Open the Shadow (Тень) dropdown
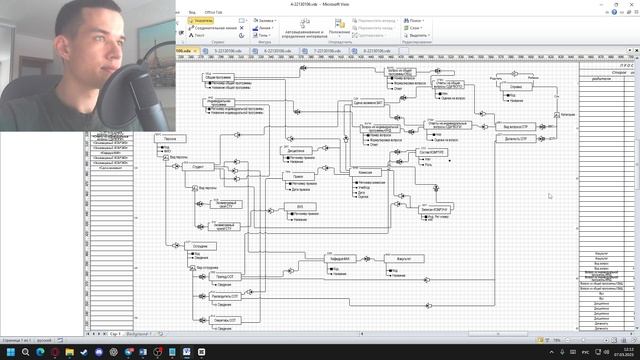Screen dimensions: 640x360 pos(261,36)
